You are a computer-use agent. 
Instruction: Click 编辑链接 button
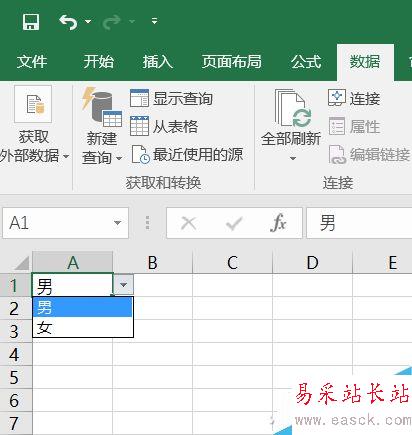coord(369,155)
